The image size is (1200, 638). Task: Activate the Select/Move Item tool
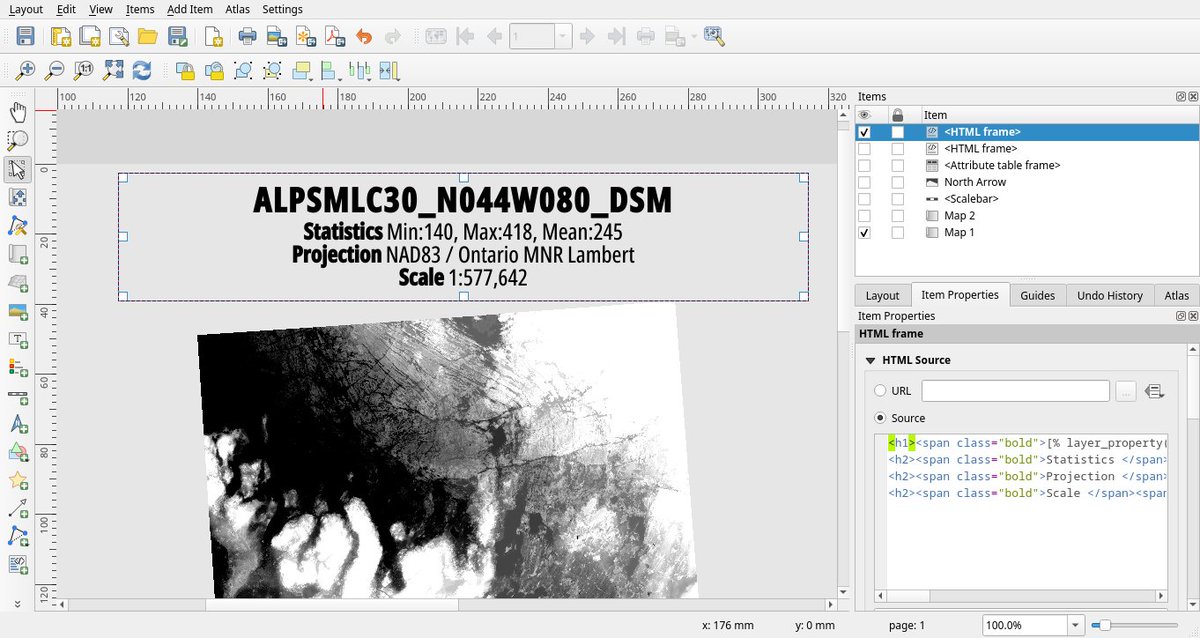17,169
